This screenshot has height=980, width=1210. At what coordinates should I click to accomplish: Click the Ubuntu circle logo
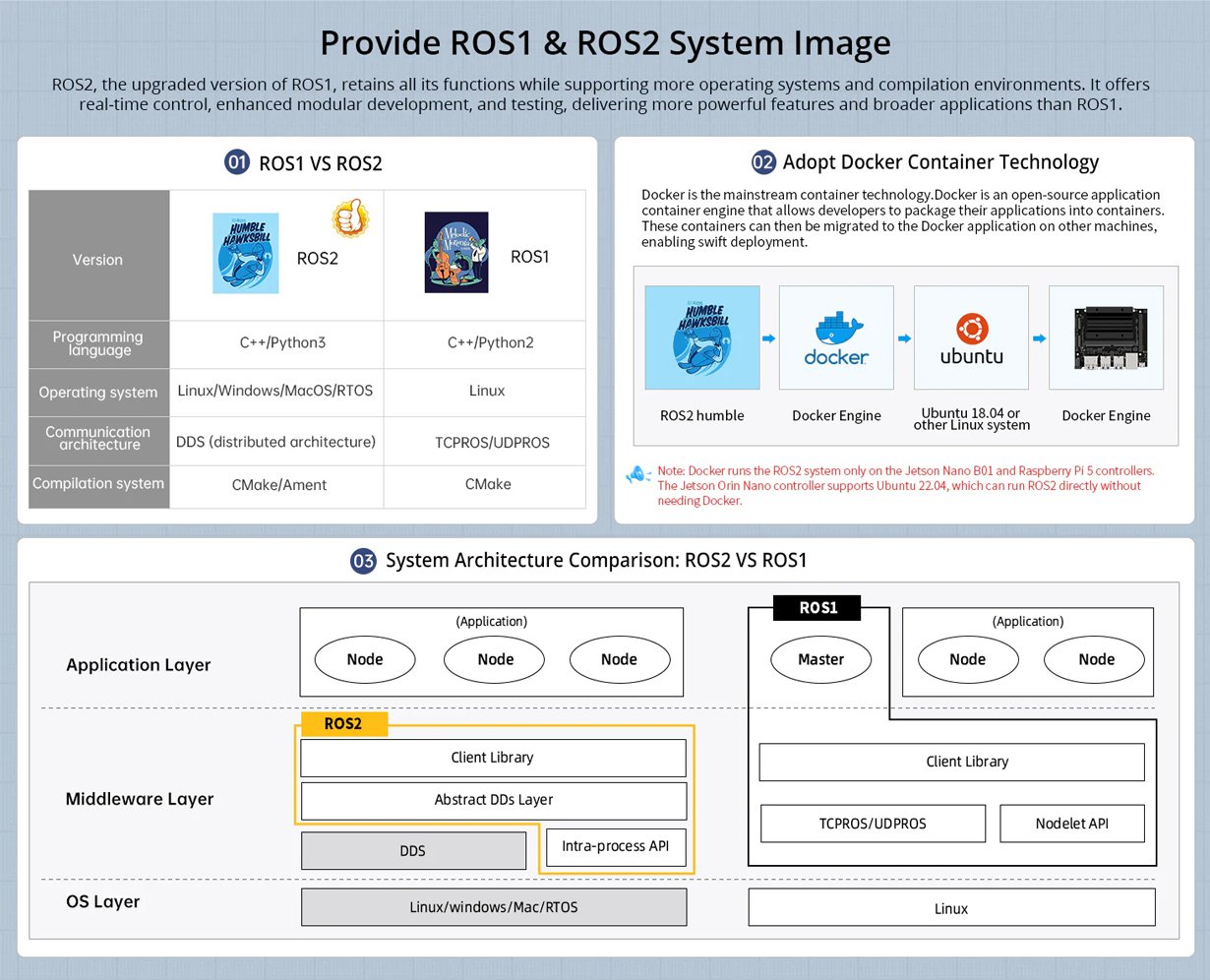[x=970, y=327]
